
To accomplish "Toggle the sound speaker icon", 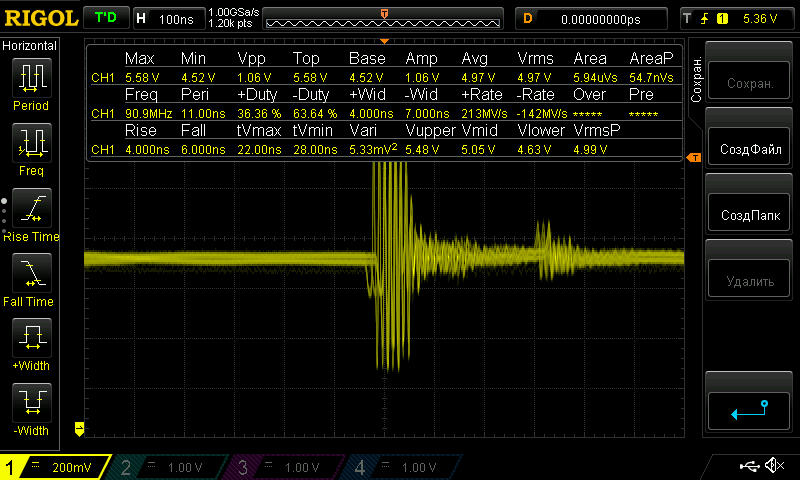I will [x=774, y=466].
